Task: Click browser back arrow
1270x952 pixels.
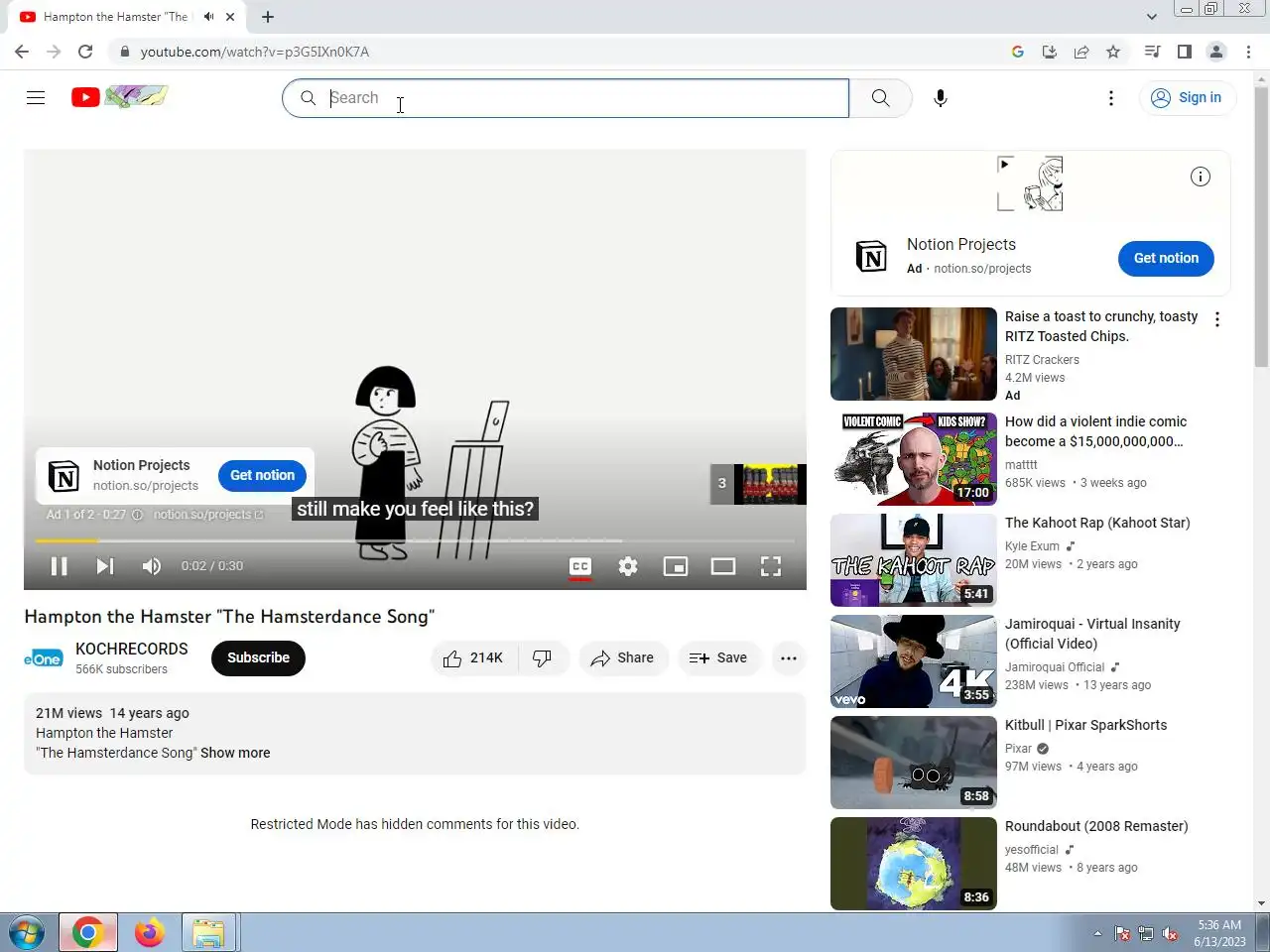Action: point(22,52)
